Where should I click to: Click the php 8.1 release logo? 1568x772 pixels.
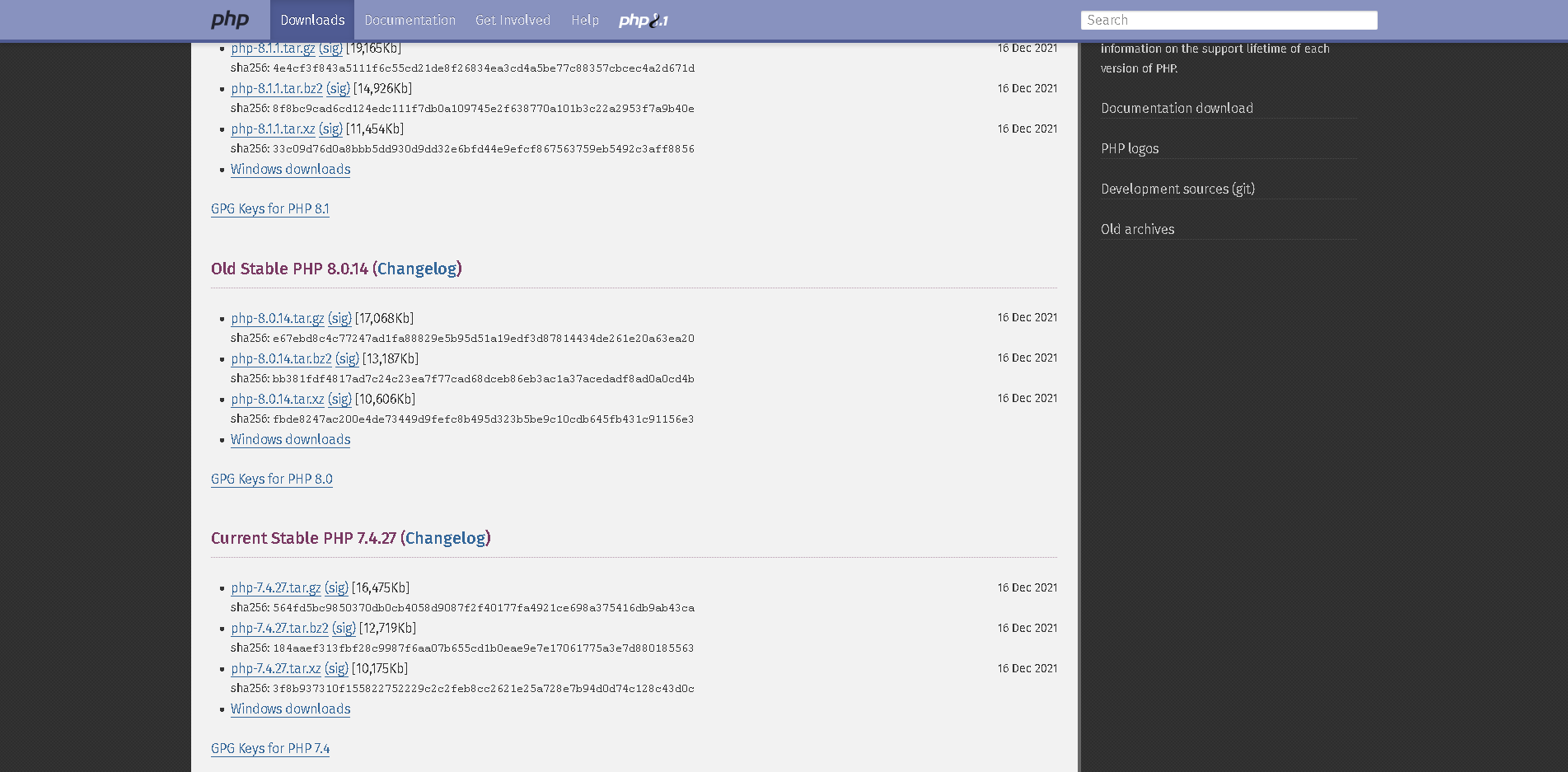click(645, 20)
